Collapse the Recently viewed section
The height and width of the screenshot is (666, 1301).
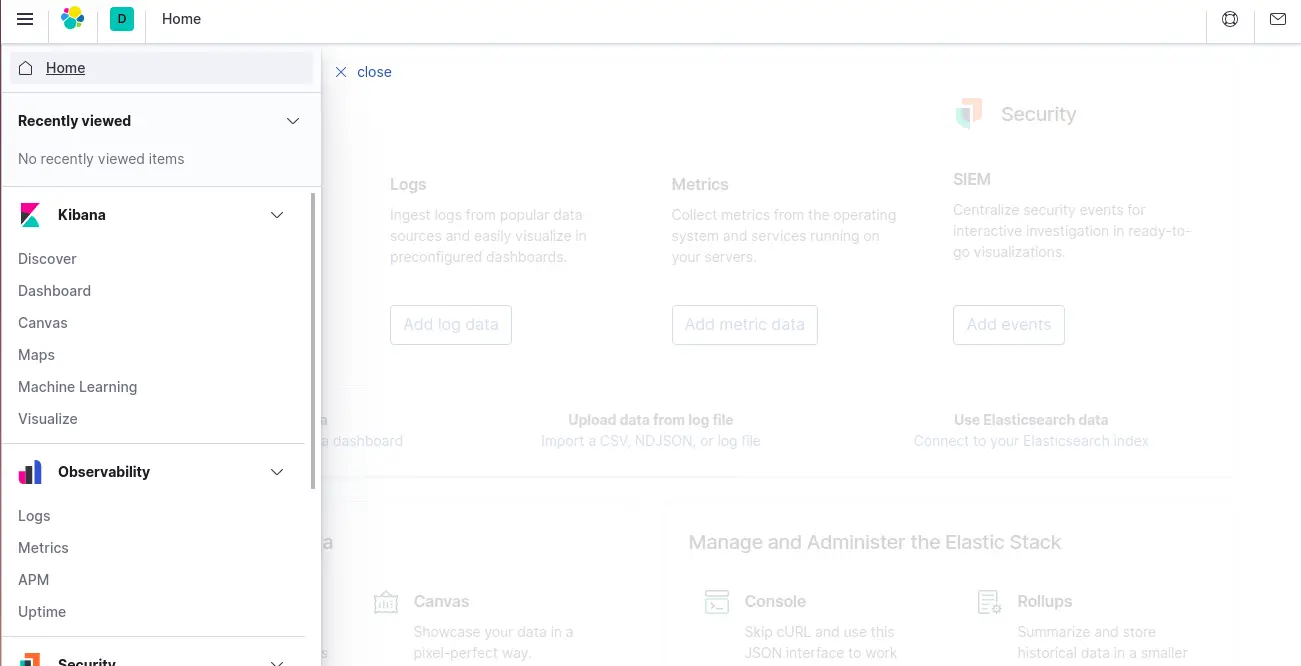(x=293, y=121)
